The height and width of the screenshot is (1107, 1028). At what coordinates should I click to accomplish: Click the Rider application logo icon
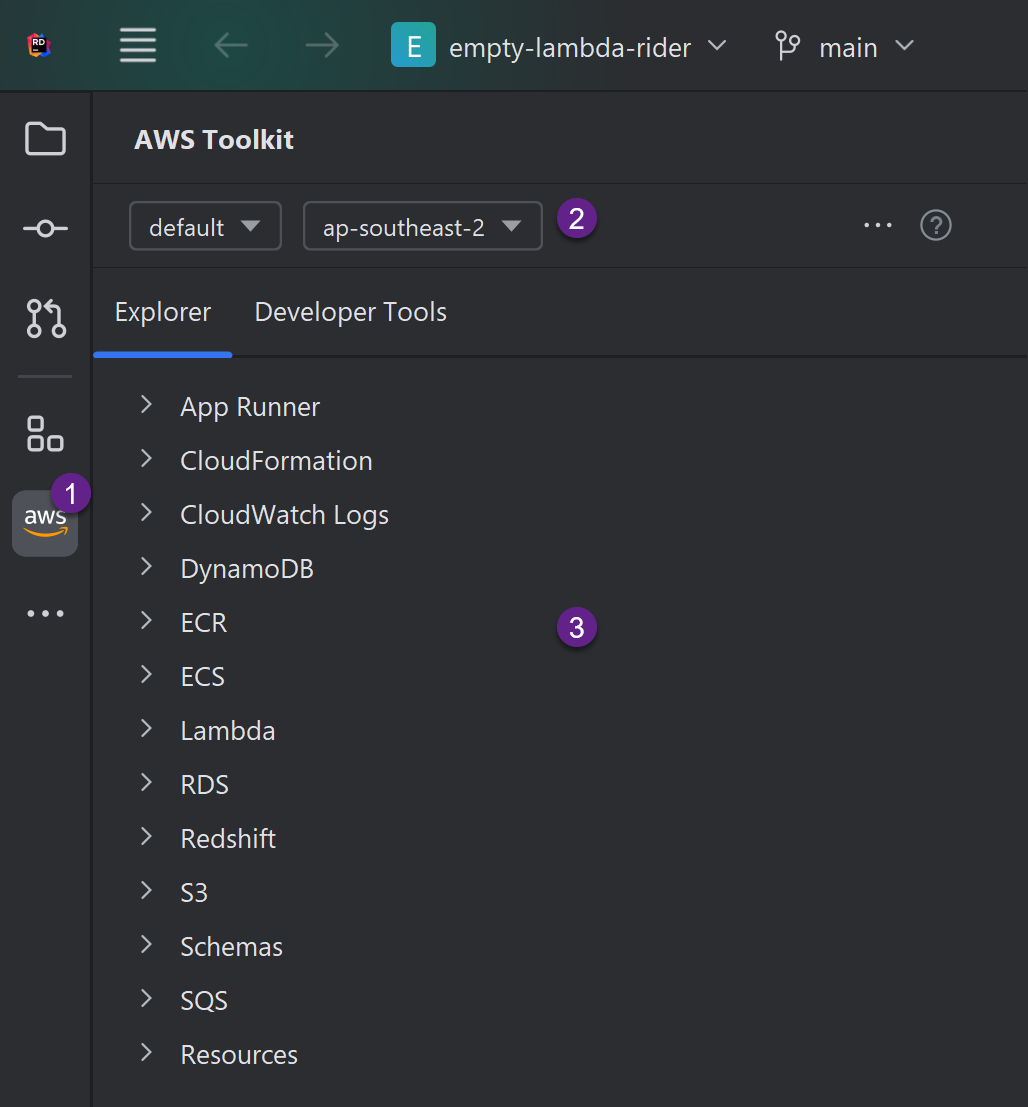39,45
